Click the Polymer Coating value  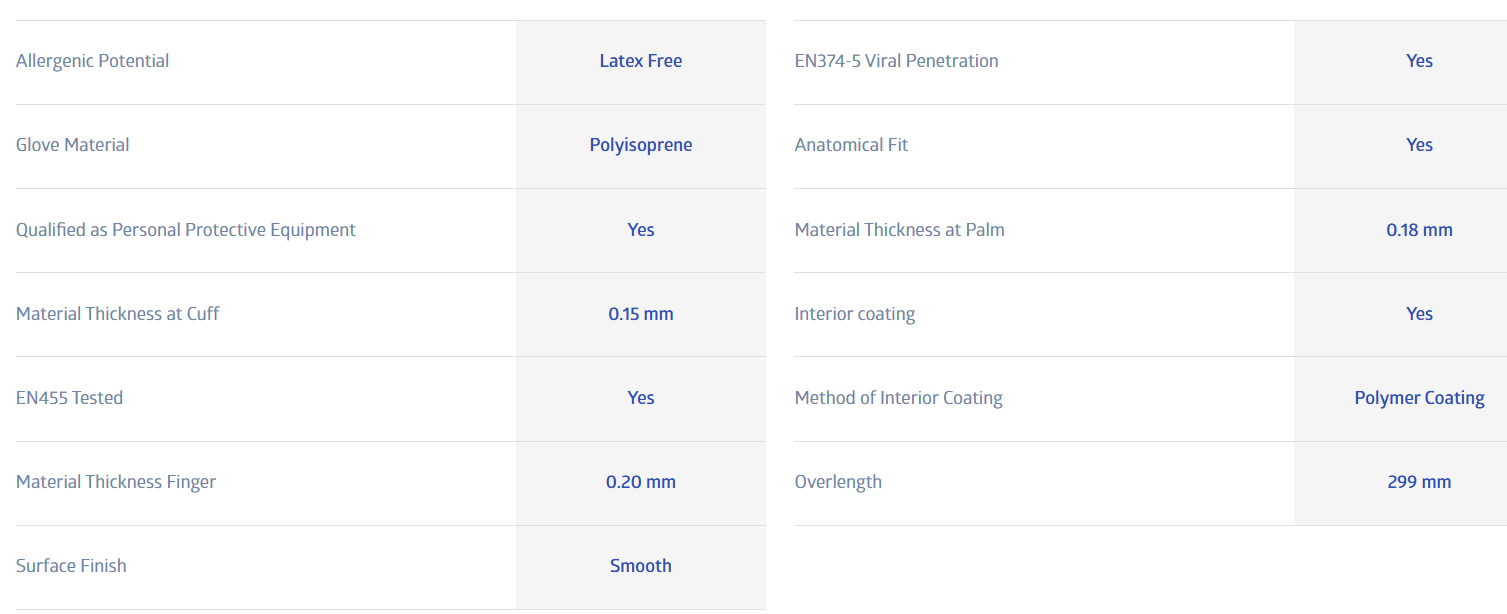tap(1419, 398)
